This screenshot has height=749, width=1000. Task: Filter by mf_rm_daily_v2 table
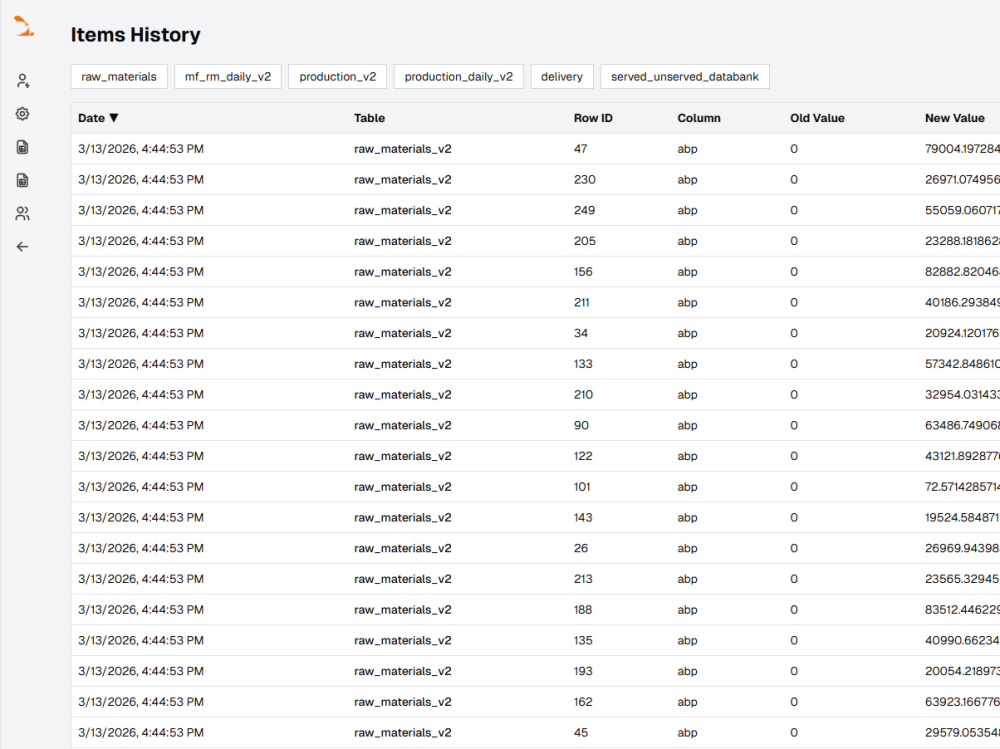pyautogui.click(x=228, y=77)
